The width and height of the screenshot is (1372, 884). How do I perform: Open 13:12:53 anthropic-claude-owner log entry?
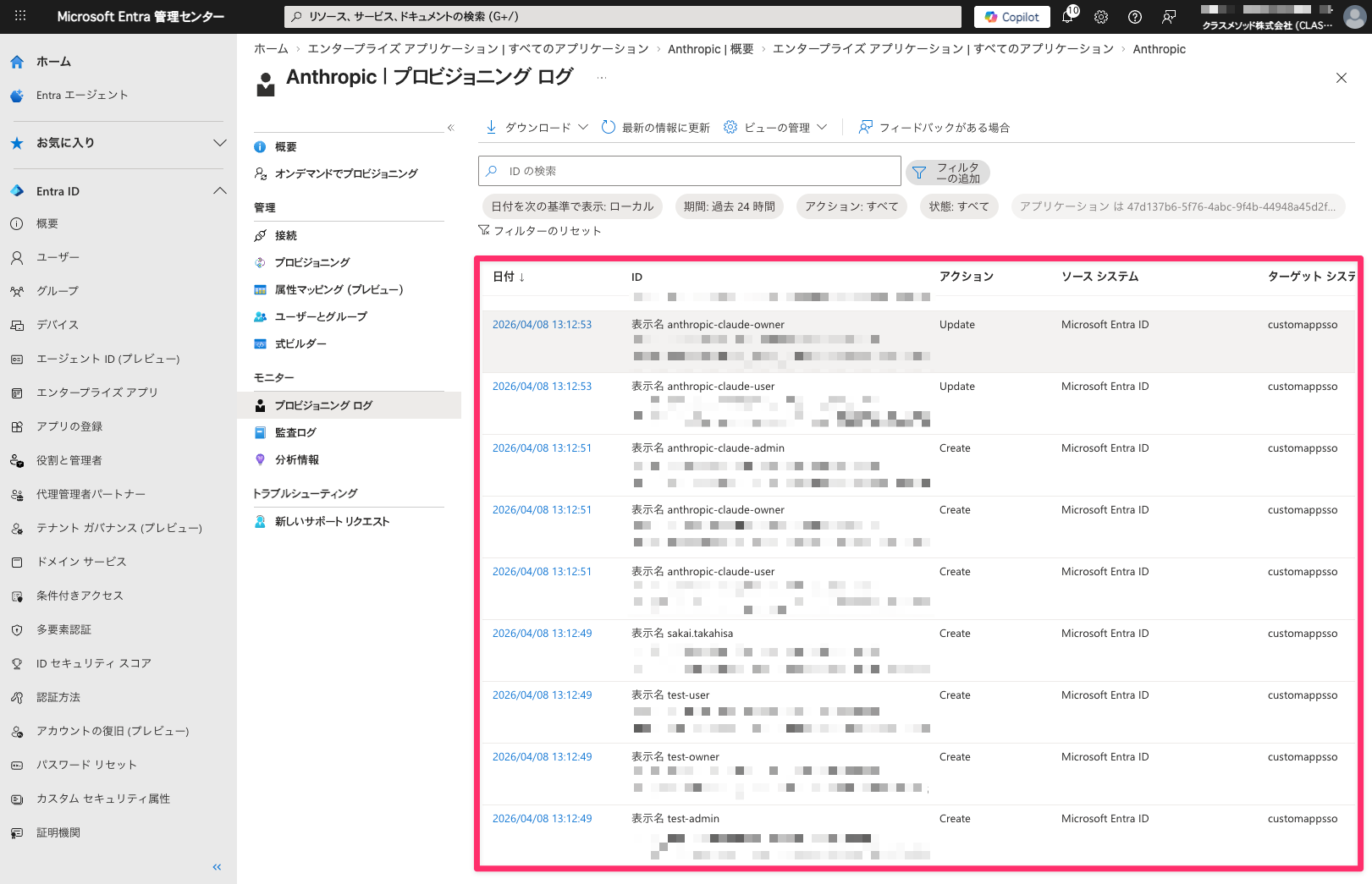(542, 325)
